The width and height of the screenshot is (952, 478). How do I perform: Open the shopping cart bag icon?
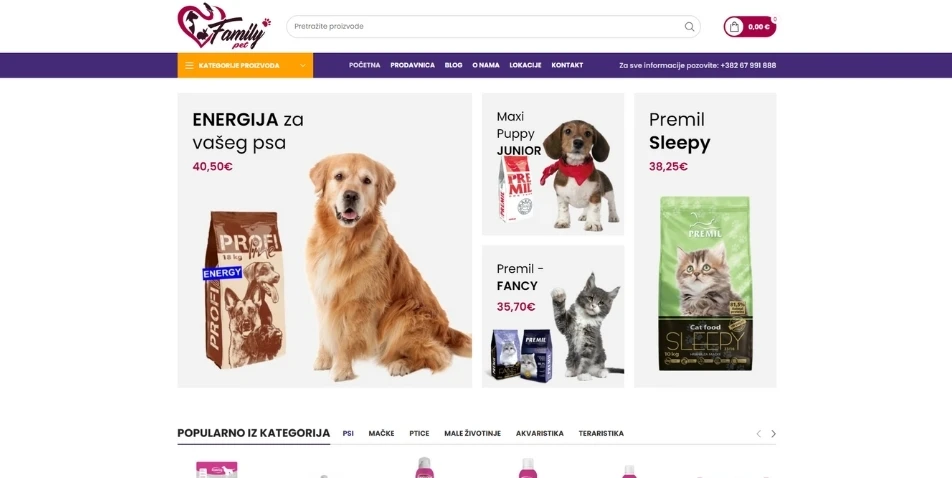click(x=734, y=27)
